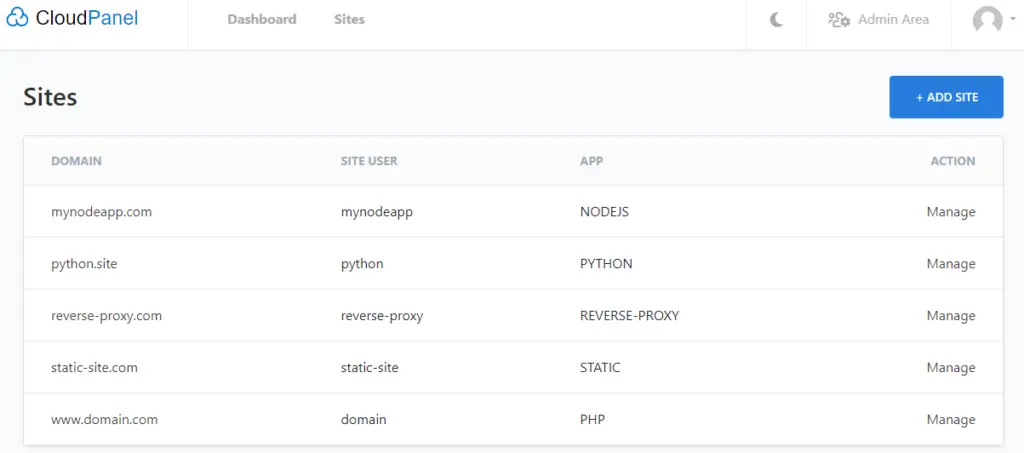Click the CloudPanel cloud logo icon

click(x=17, y=18)
